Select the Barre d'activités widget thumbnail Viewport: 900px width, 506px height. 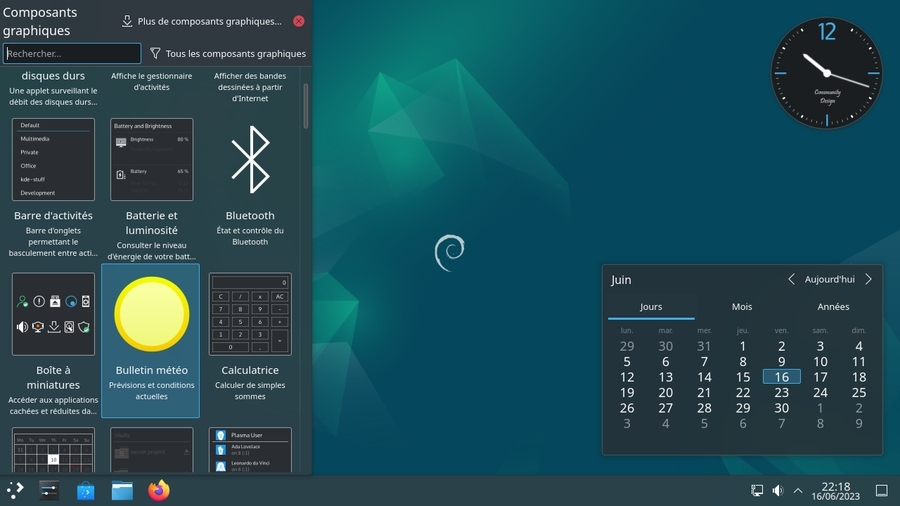coord(53,159)
